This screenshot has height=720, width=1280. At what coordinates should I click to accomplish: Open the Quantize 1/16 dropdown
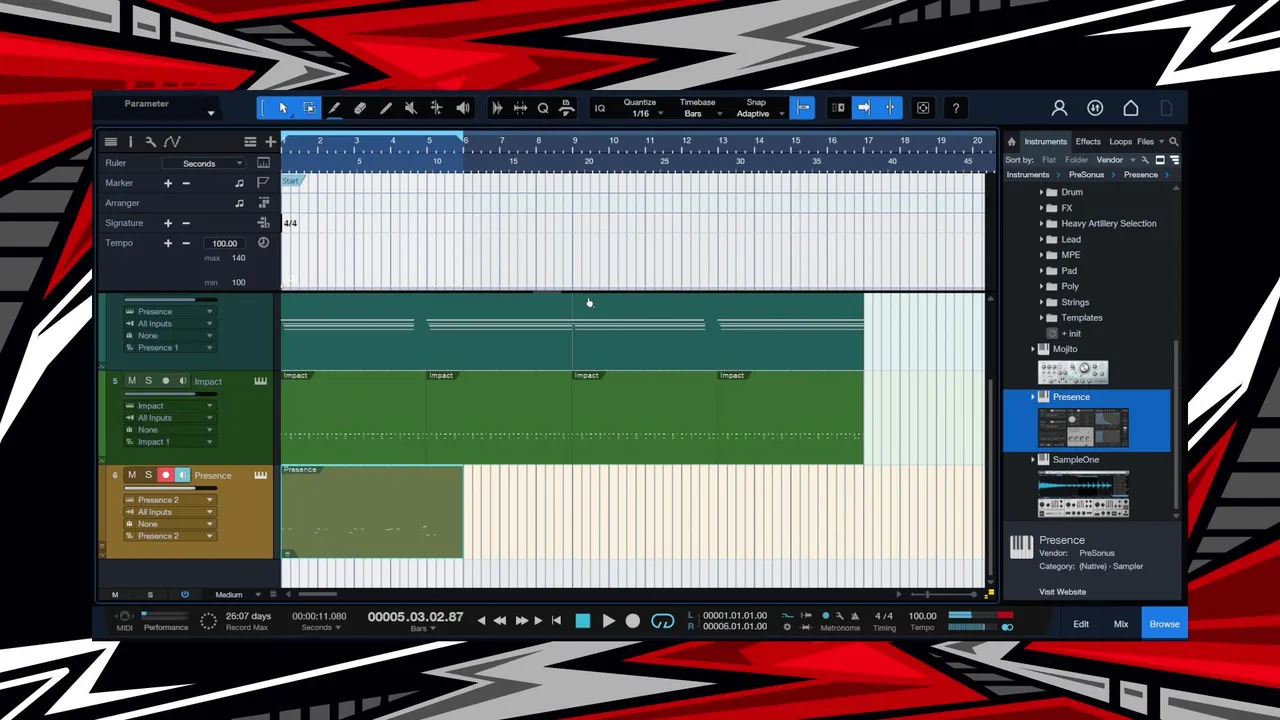click(x=641, y=108)
